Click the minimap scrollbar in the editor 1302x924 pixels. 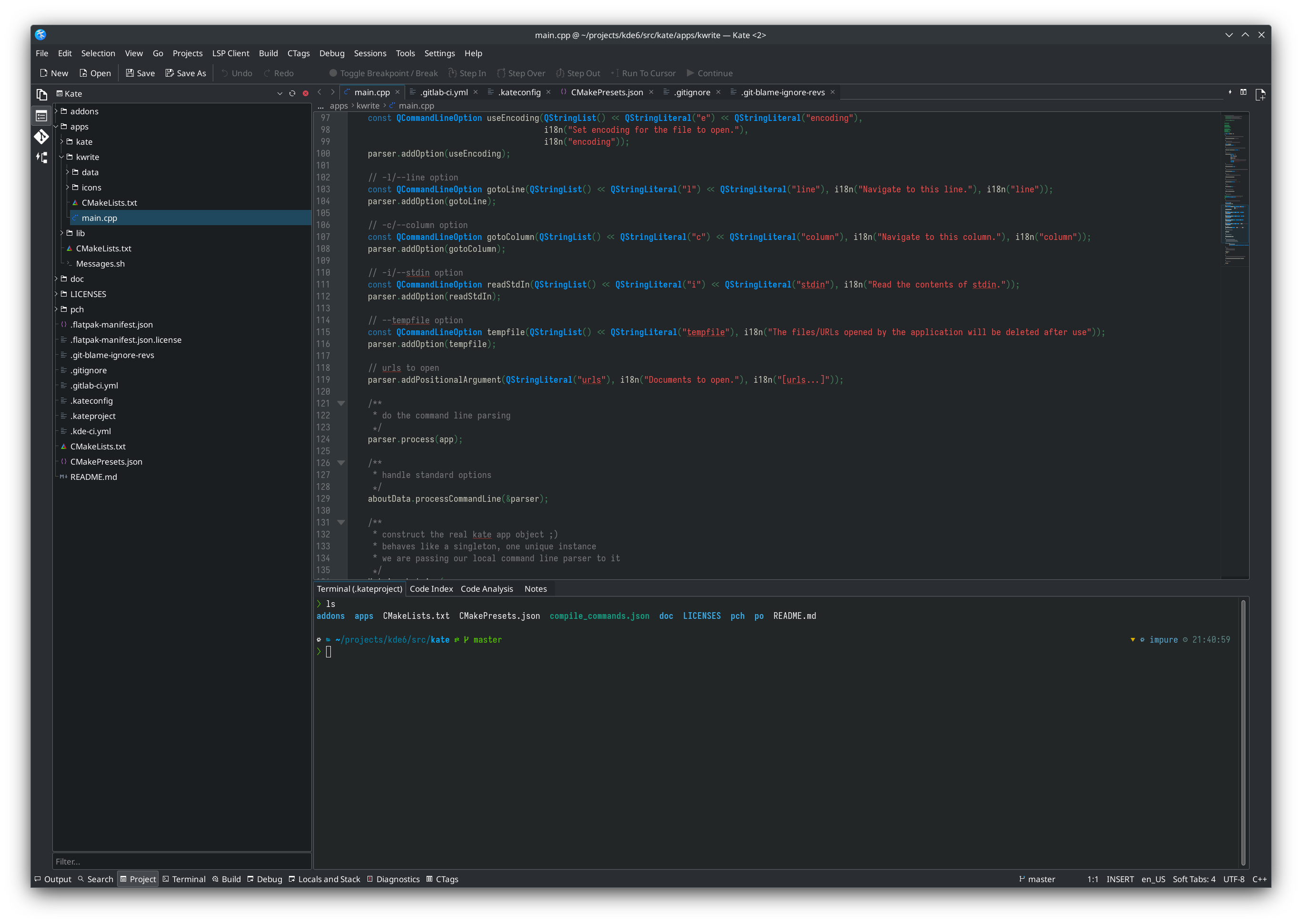coord(1234,345)
